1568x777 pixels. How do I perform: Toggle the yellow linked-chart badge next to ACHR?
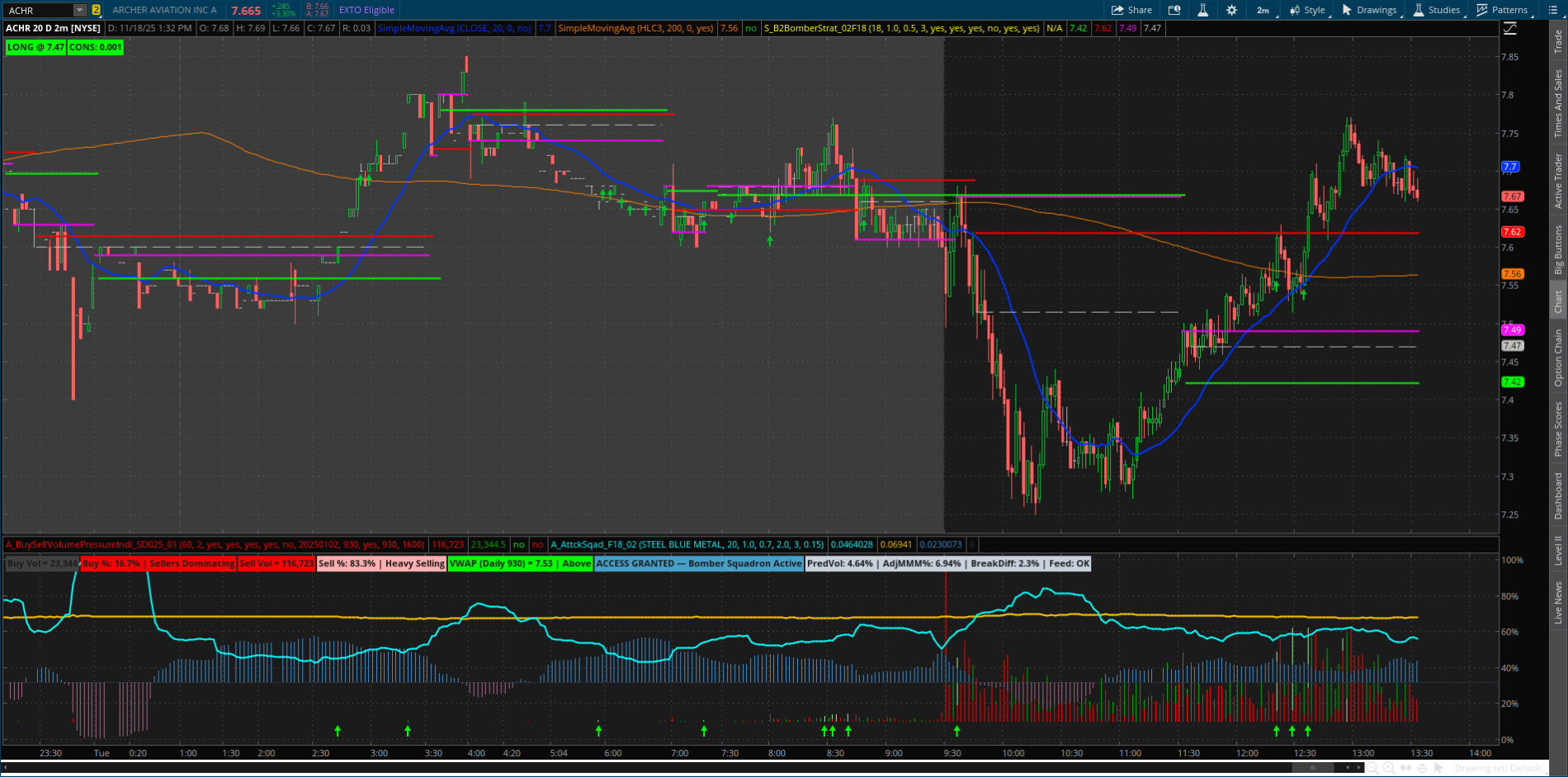click(97, 10)
